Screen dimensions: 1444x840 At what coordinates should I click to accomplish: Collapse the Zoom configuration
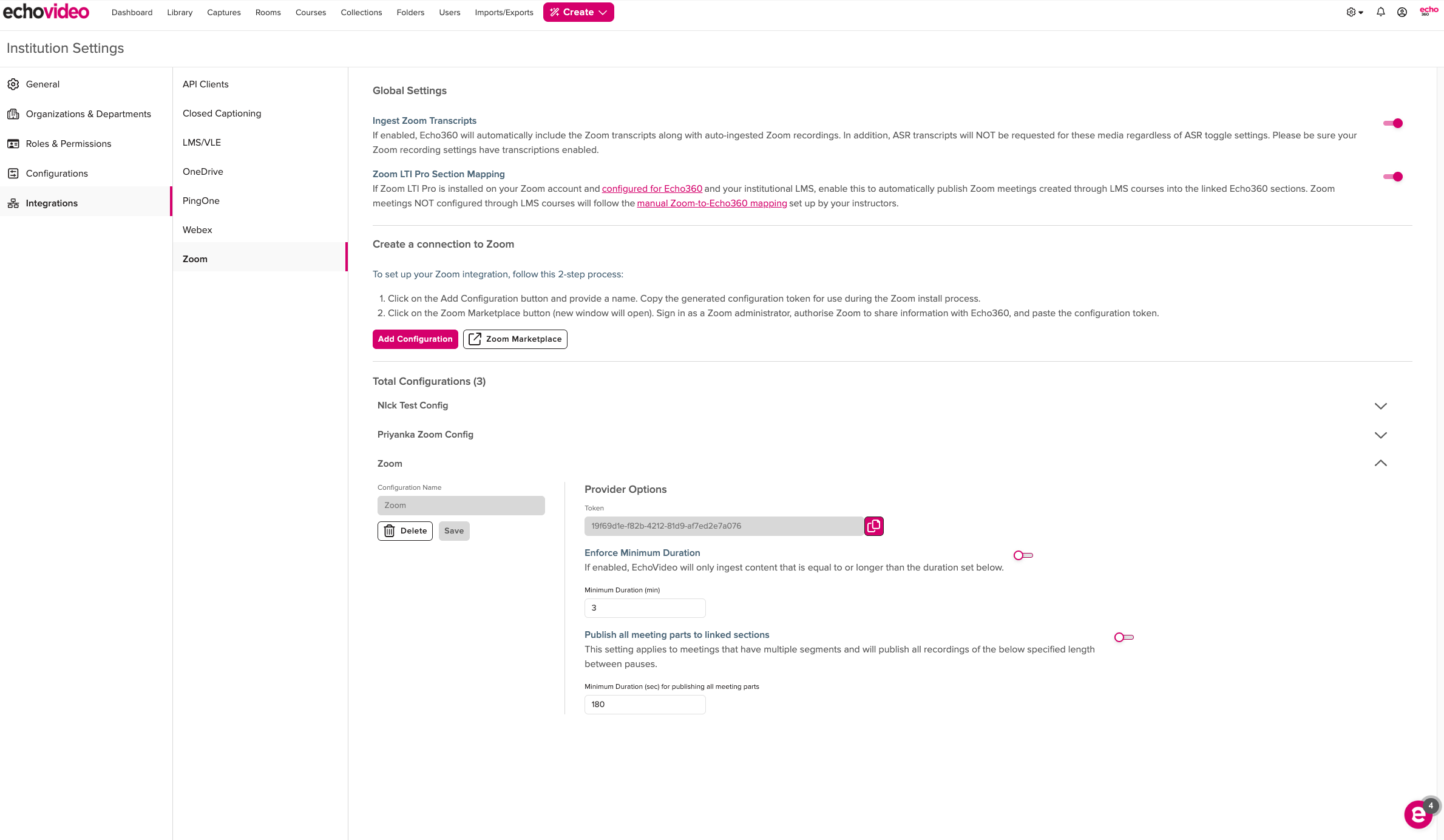[x=1381, y=463]
